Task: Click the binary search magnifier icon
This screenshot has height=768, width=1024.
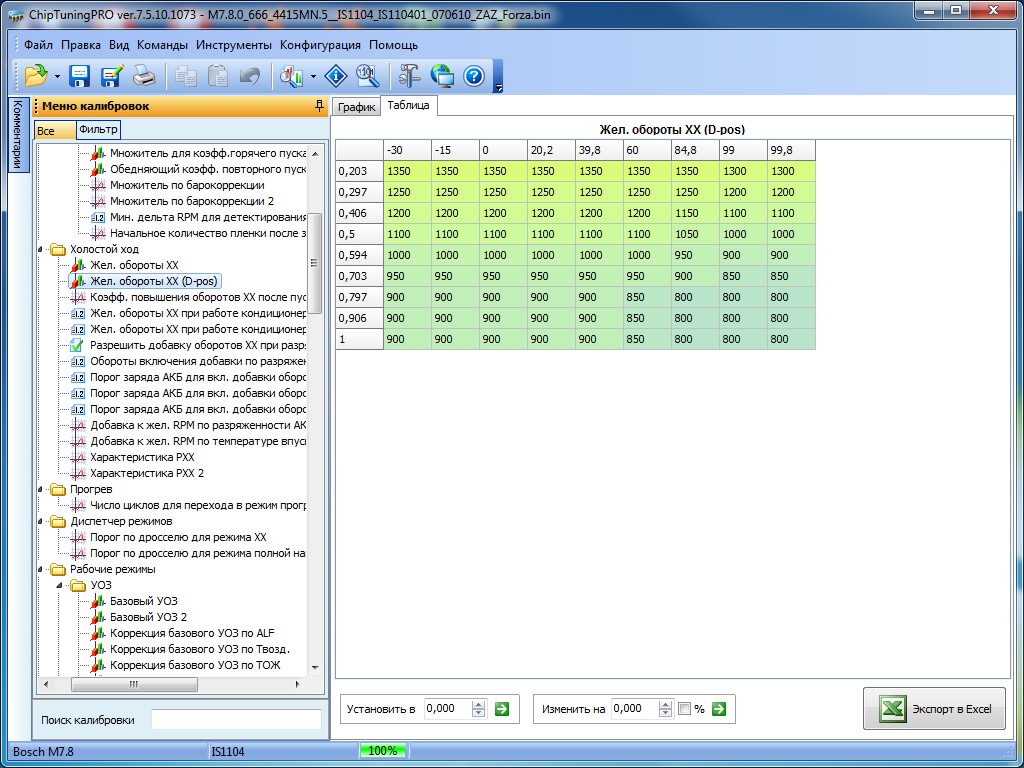Action: (x=367, y=75)
